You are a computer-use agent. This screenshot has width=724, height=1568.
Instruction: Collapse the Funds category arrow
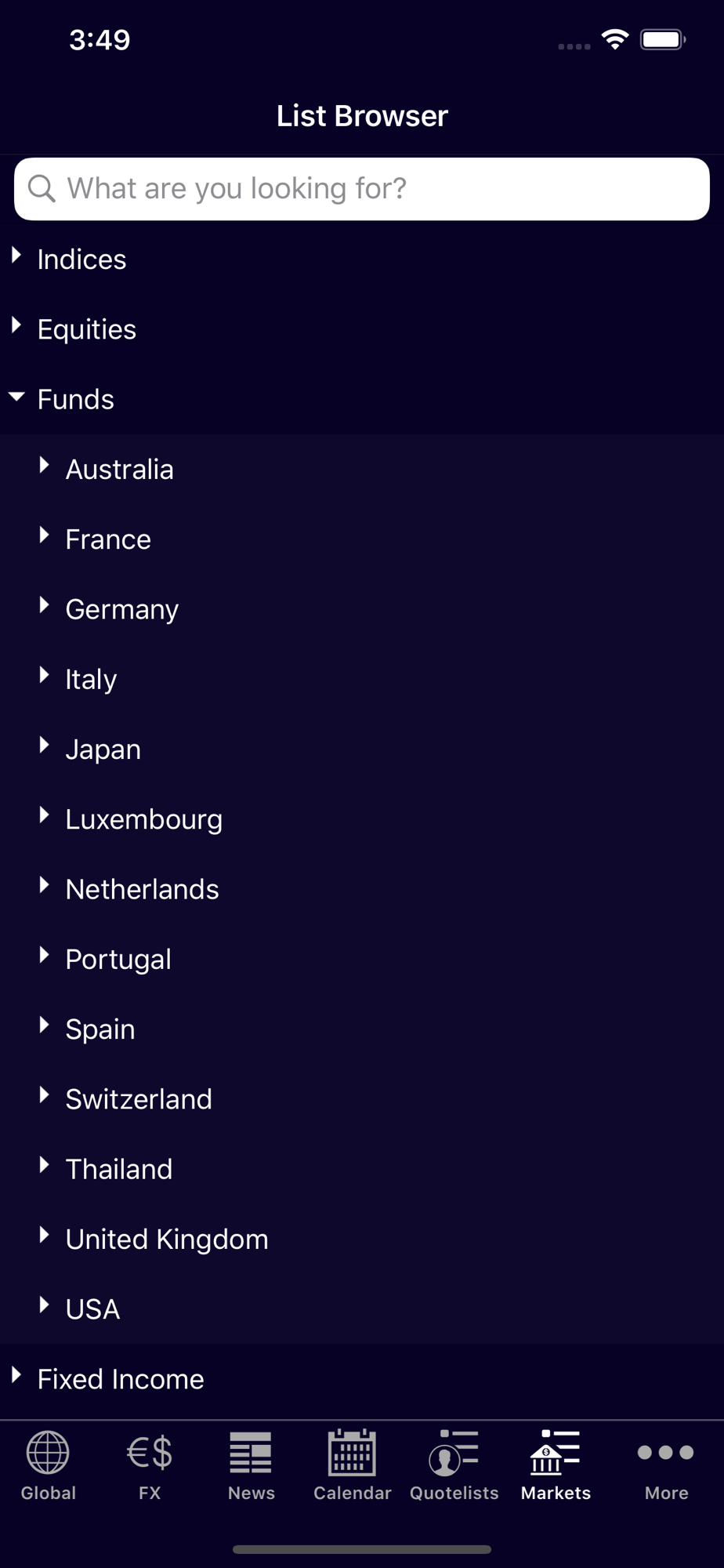pyautogui.click(x=16, y=397)
